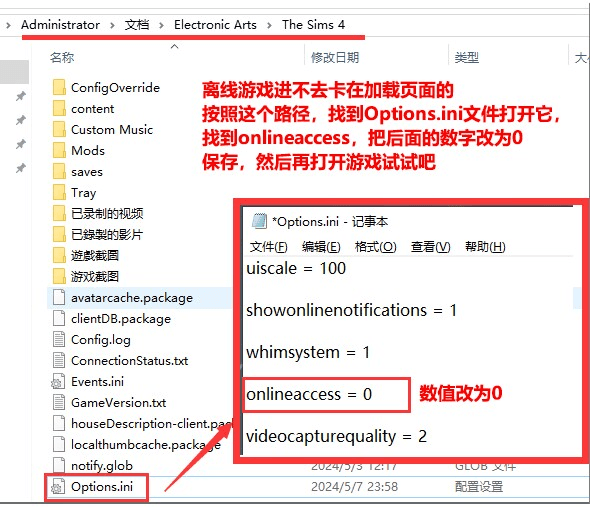Screen dimensions: 590x507
Task: Select the ConnectionStatus.txt file
Action: pyautogui.click(x=129, y=361)
